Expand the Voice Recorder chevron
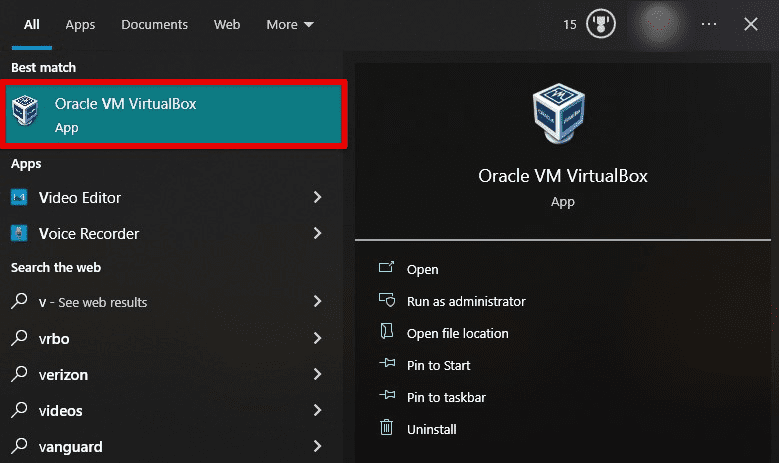779x463 pixels. point(317,233)
